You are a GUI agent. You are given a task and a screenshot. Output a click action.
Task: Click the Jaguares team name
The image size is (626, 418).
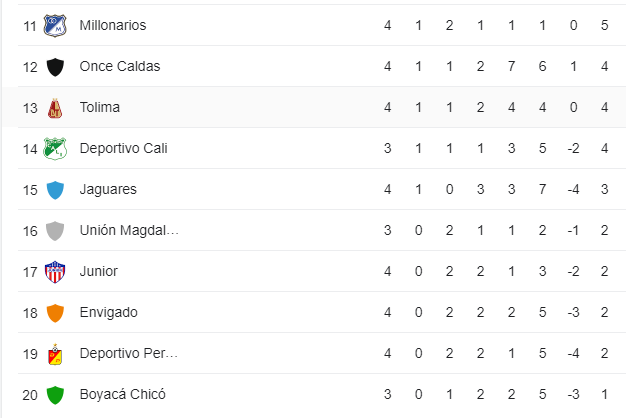tap(108, 190)
